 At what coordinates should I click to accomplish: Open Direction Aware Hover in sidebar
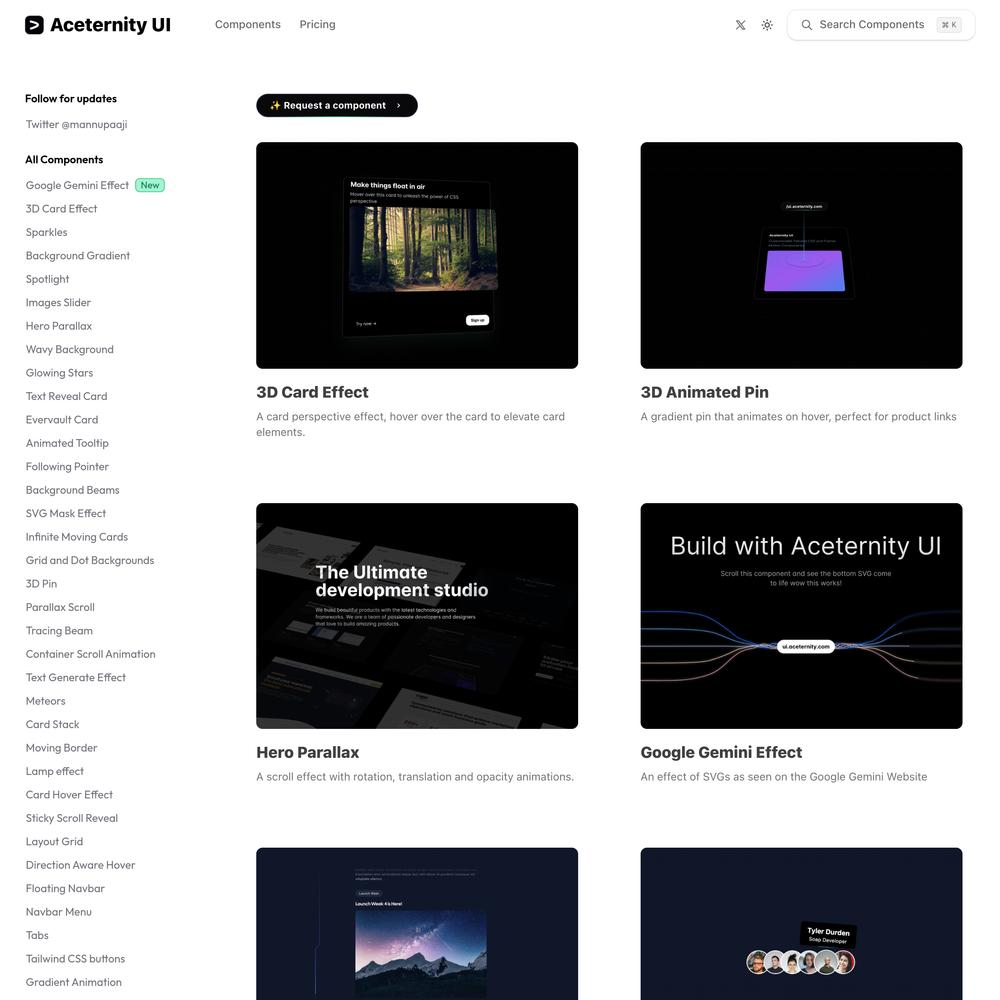[x=80, y=865]
